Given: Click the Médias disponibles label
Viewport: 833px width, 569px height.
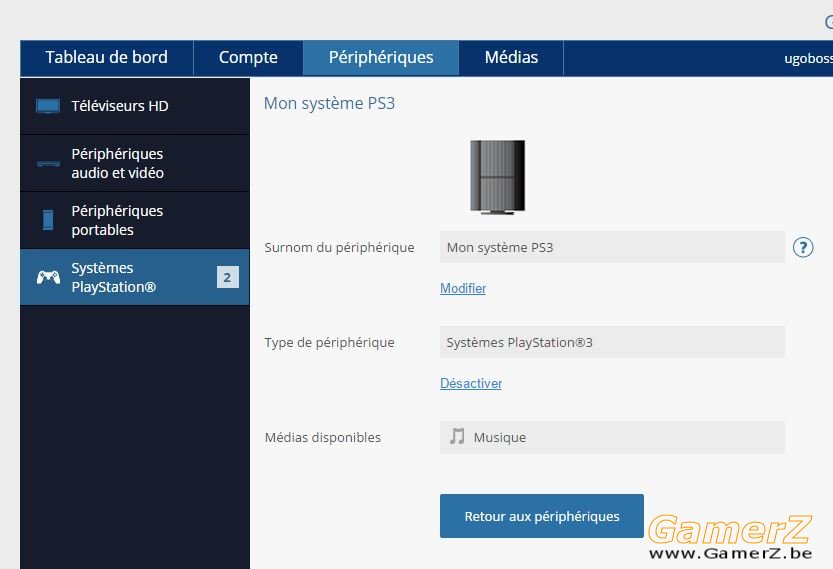Looking at the screenshot, I should click(x=322, y=437).
